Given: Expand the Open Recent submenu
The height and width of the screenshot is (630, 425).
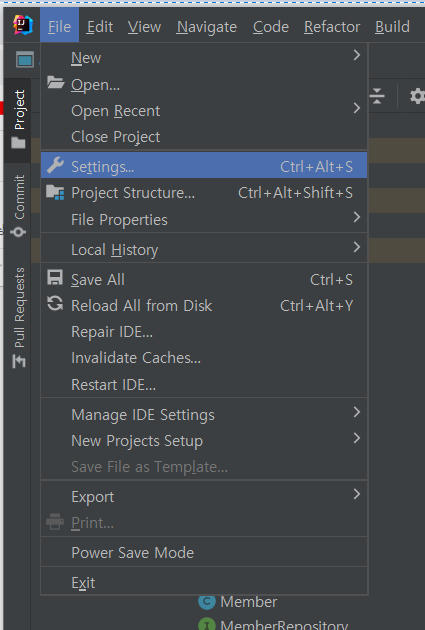Looking at the screenshot, I should (x=204, y=110).
